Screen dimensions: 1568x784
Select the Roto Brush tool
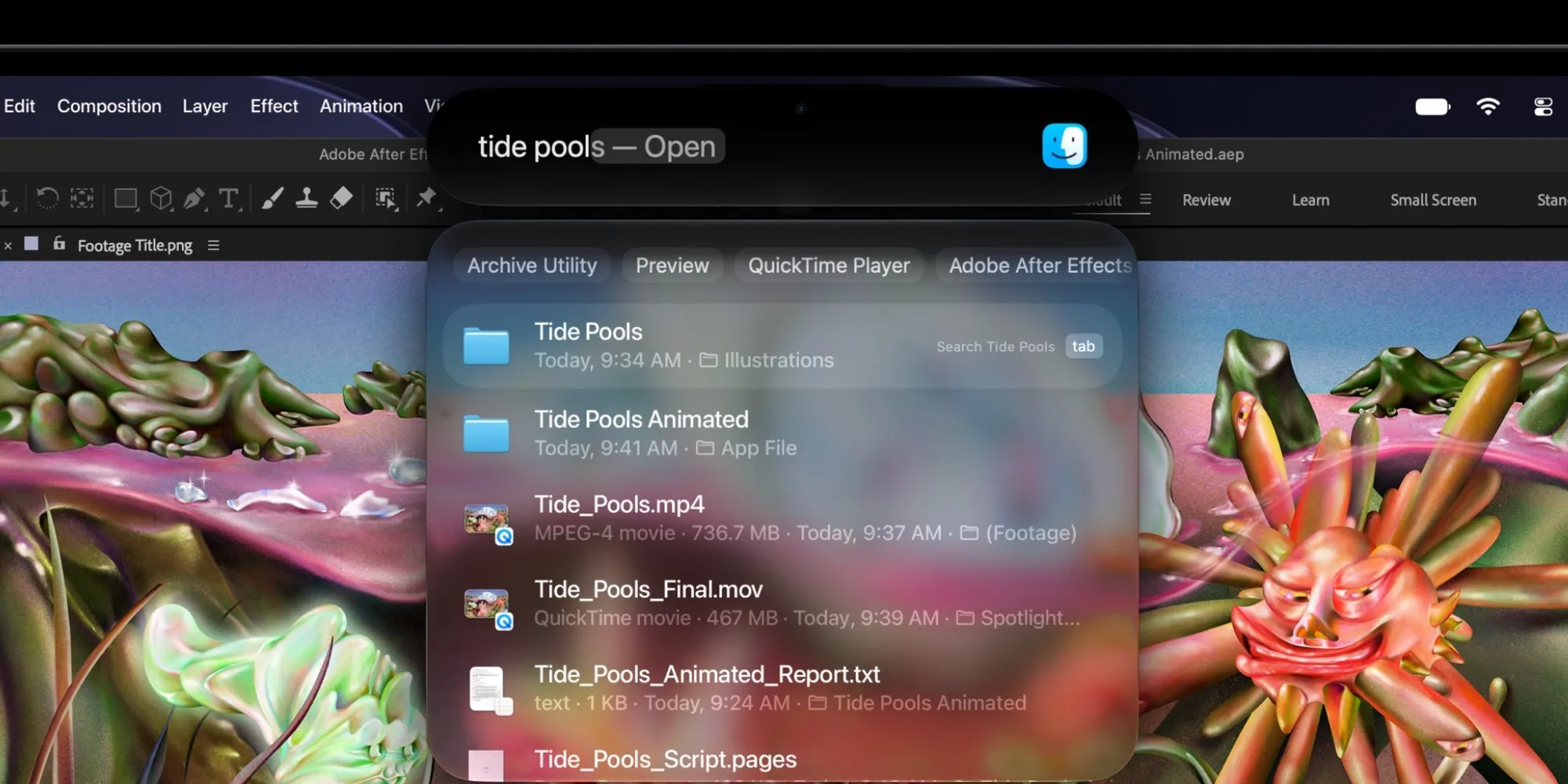[x=386, y=198]
